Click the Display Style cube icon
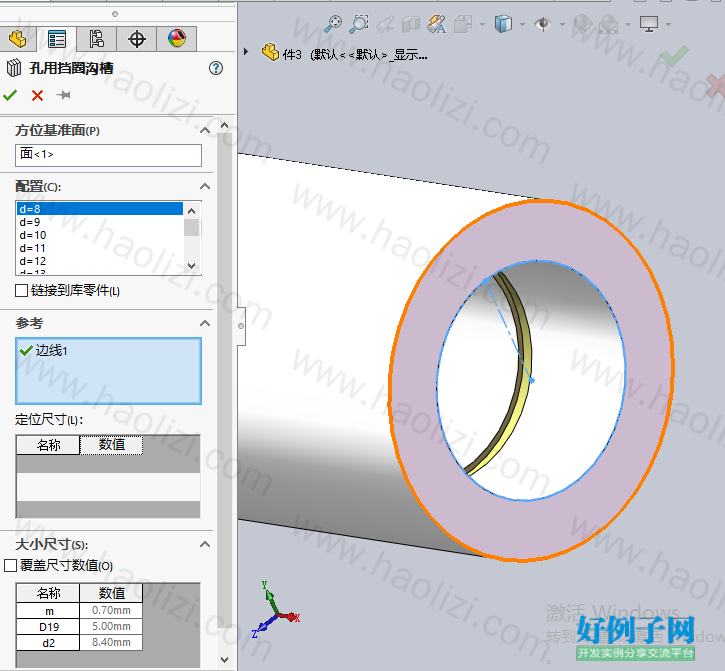Image resolution: width=725 pixels, height=671 pixels. click(503, 24)
